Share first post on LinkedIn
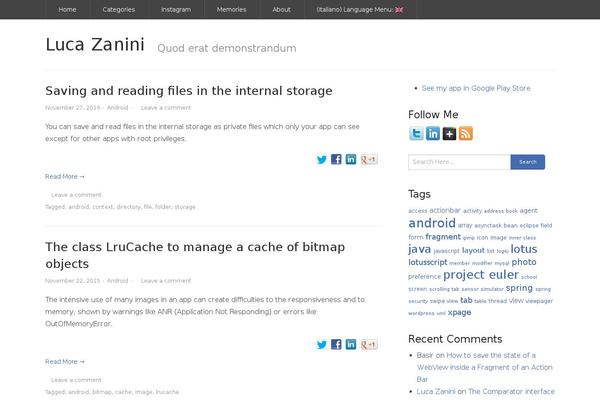 [351, 159]
